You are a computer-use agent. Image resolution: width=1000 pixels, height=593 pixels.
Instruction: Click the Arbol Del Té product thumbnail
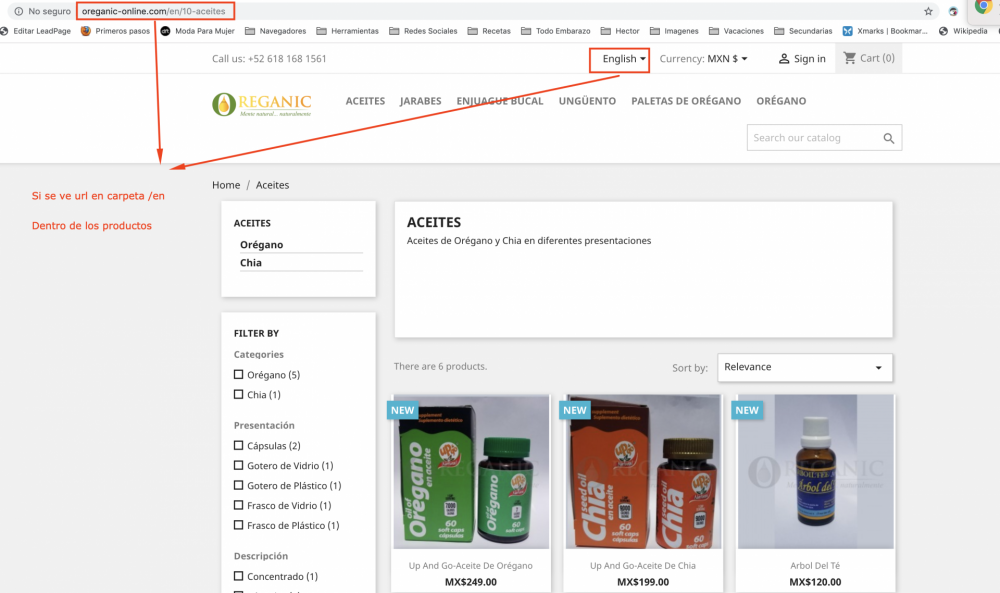click(x=815, y=470)
